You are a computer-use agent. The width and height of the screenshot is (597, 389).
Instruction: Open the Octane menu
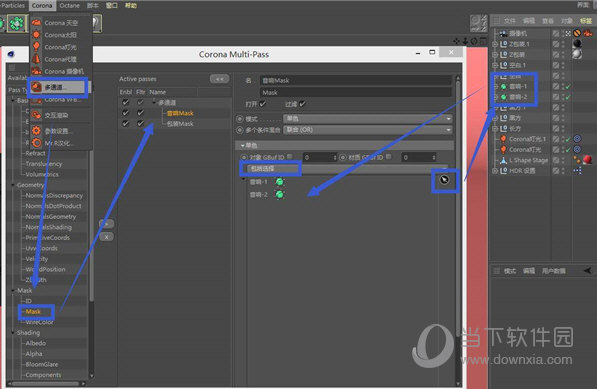click(x=70, y=5)
